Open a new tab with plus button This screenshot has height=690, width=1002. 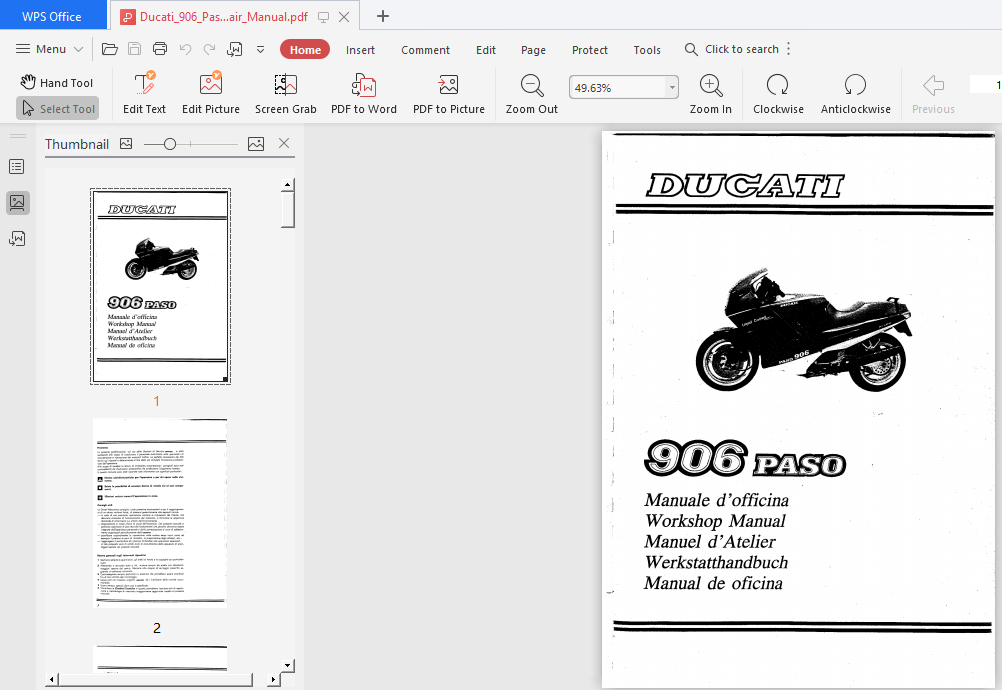pos(382,16)
